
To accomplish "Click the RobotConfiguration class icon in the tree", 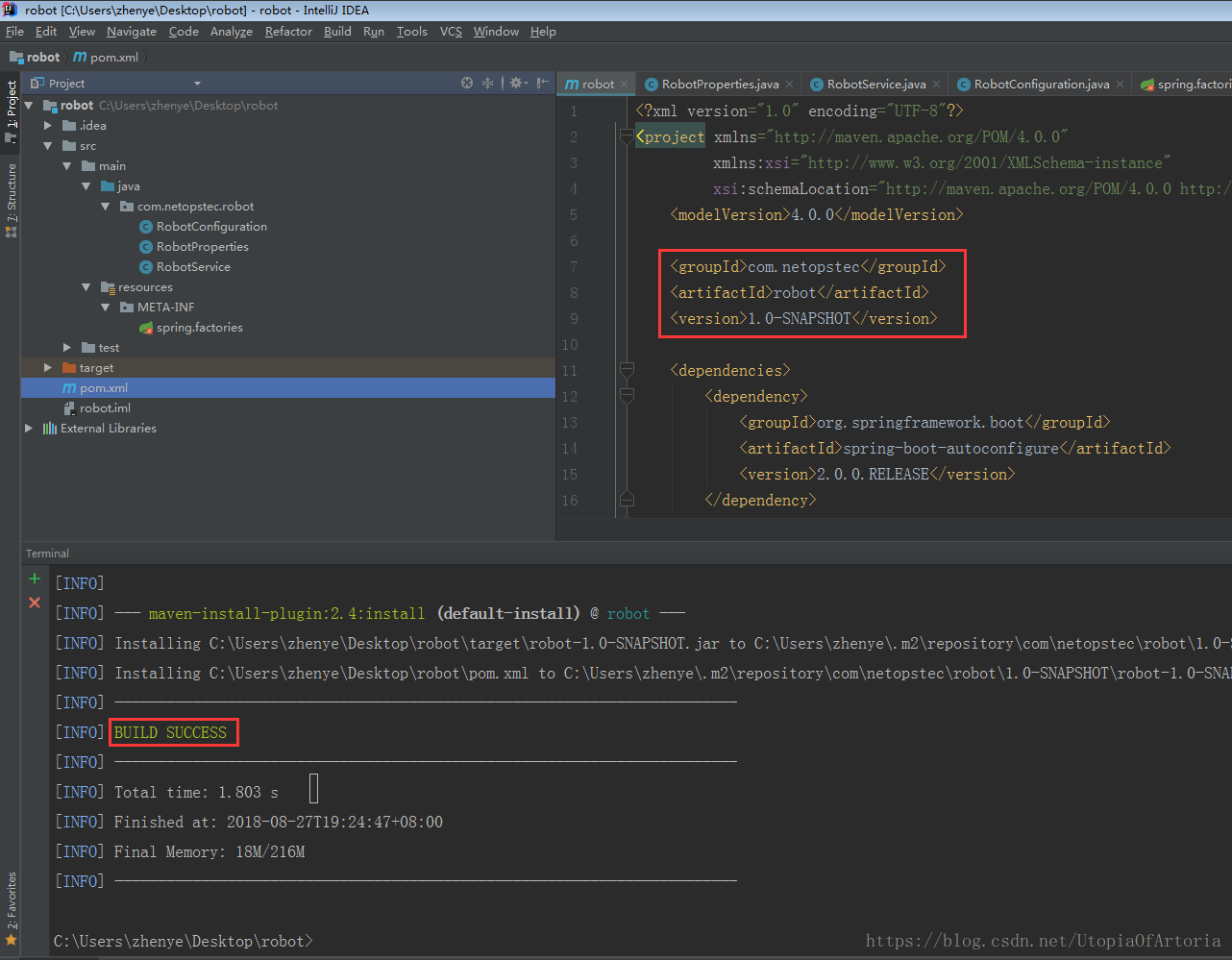I will tap(146, 227).
